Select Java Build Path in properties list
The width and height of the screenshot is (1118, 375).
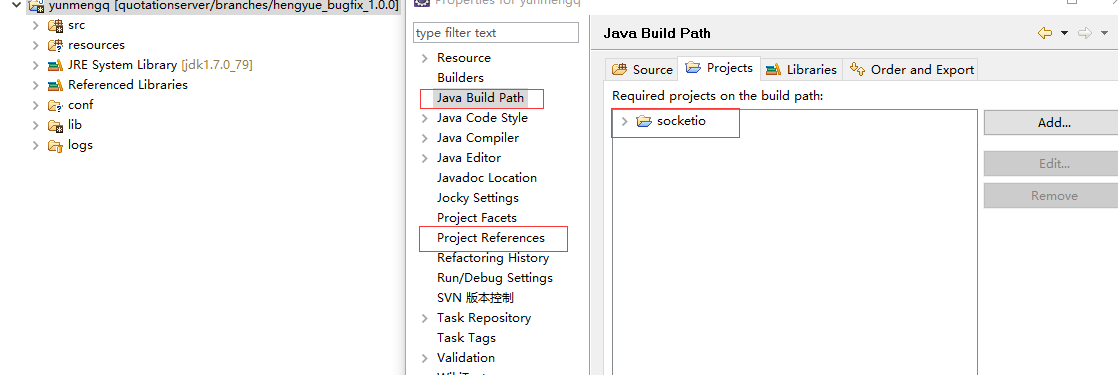pos(481,98)
